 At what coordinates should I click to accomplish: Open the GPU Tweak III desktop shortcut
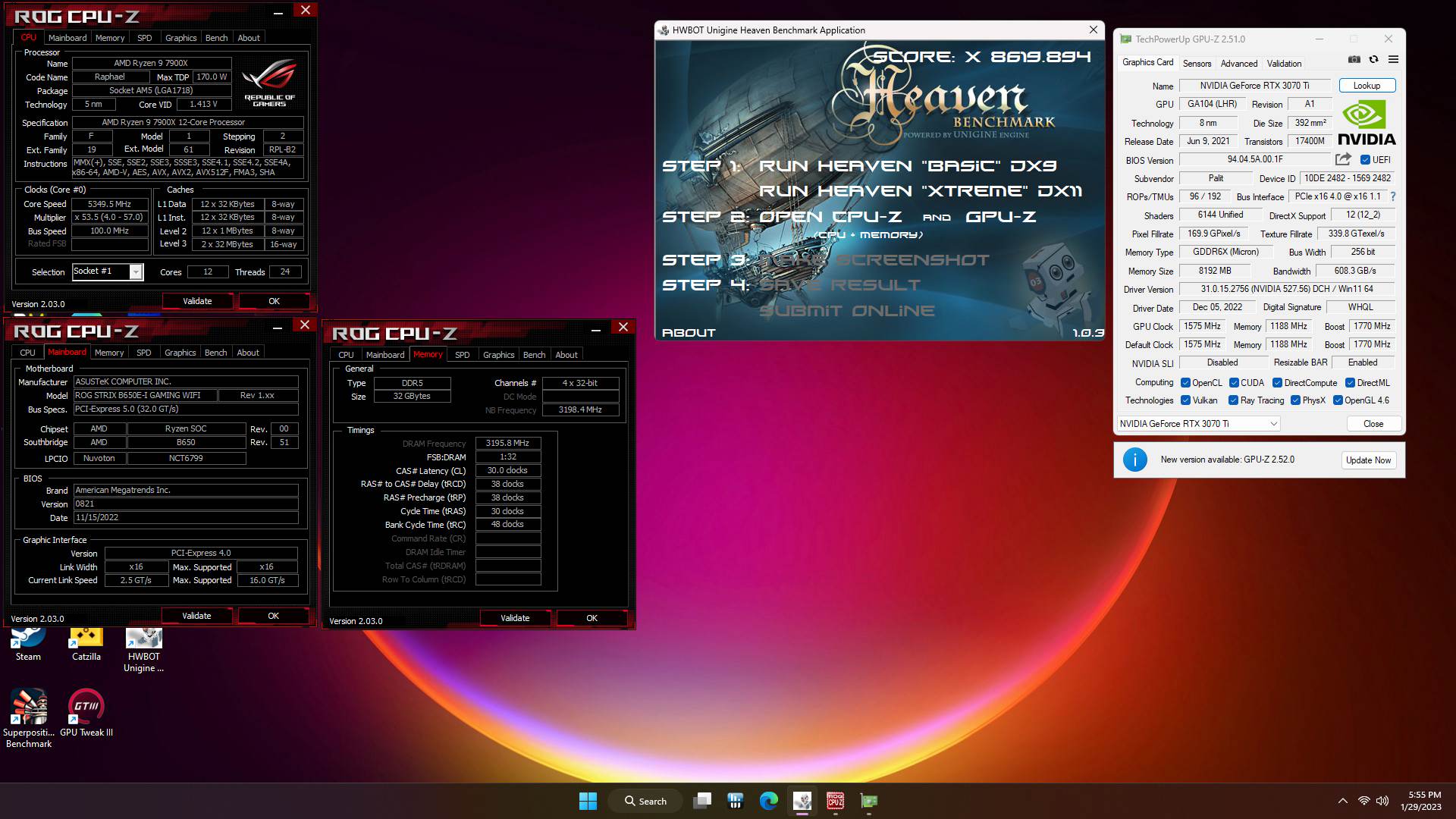click(86, 713)
